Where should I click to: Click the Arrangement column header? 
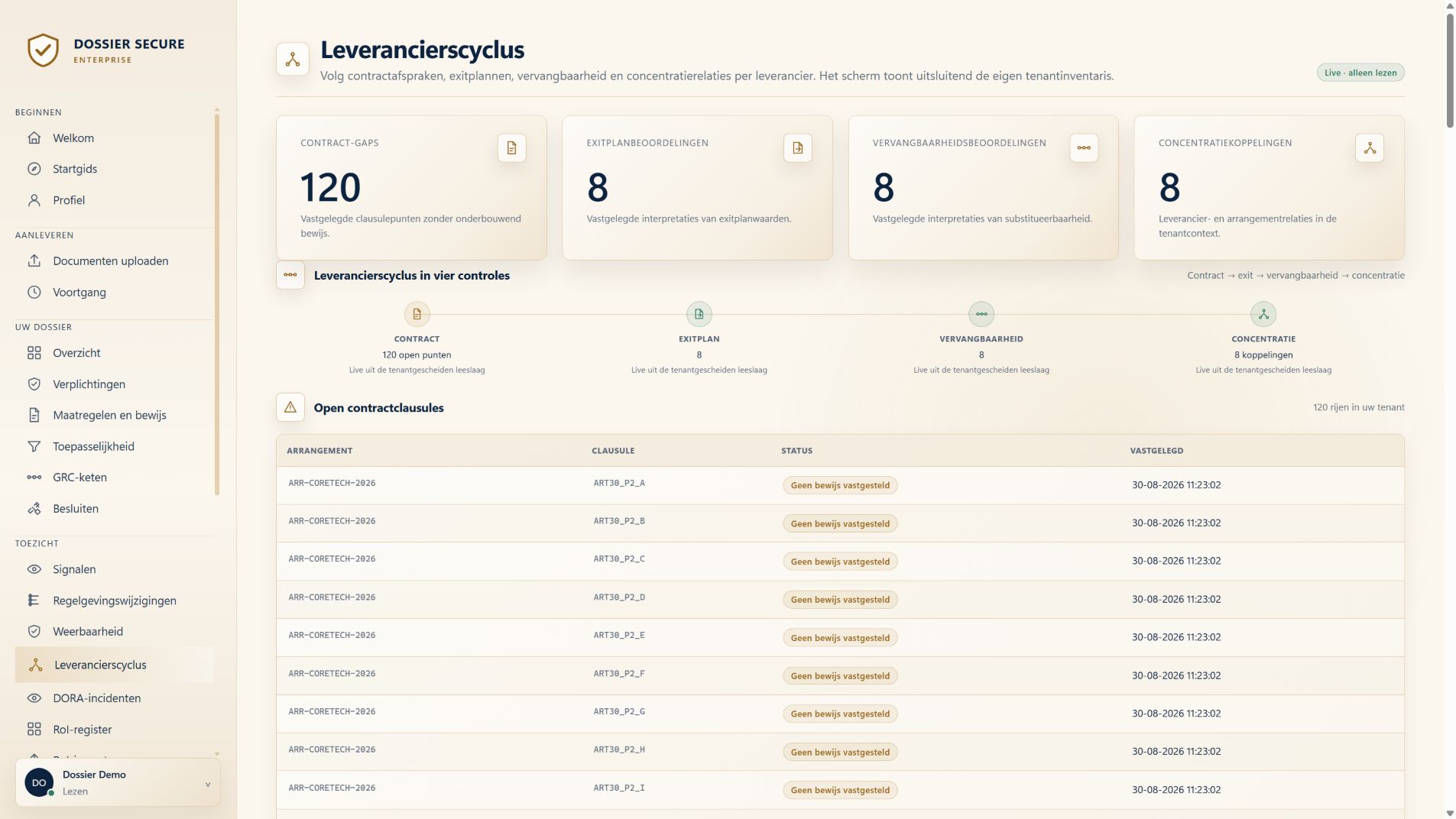(x=319, y=451)
